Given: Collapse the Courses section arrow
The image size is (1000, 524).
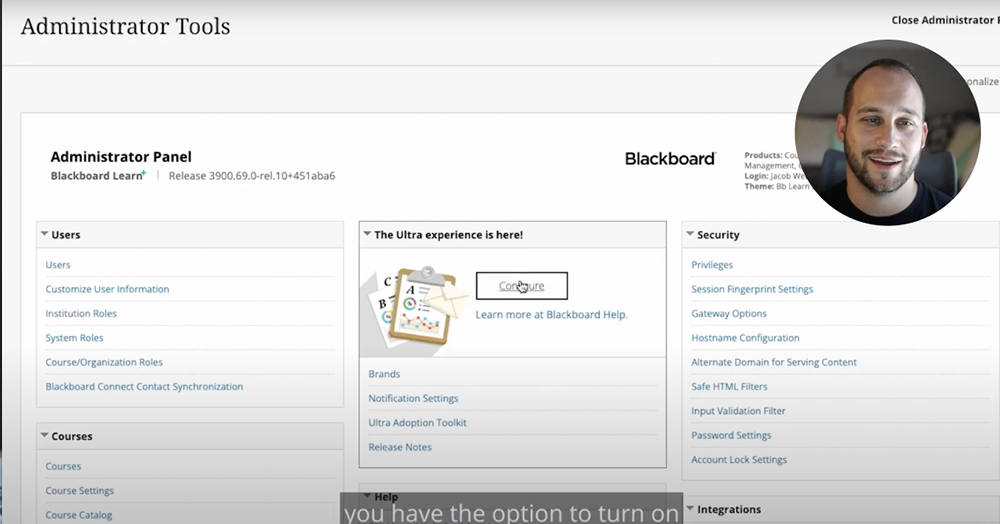Looking at the screenshot, I should [45, 437].
